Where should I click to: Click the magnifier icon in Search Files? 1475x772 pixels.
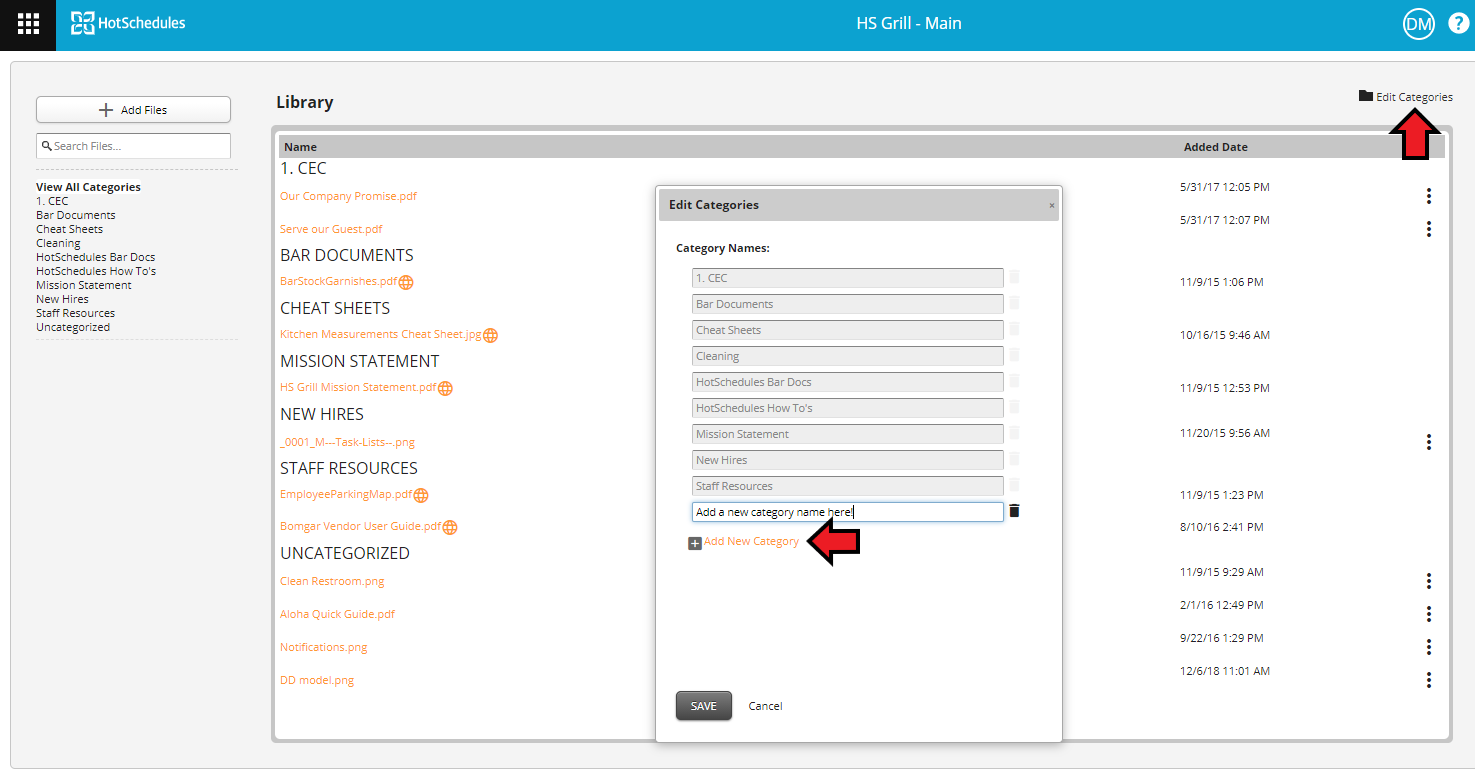(46, 146)
